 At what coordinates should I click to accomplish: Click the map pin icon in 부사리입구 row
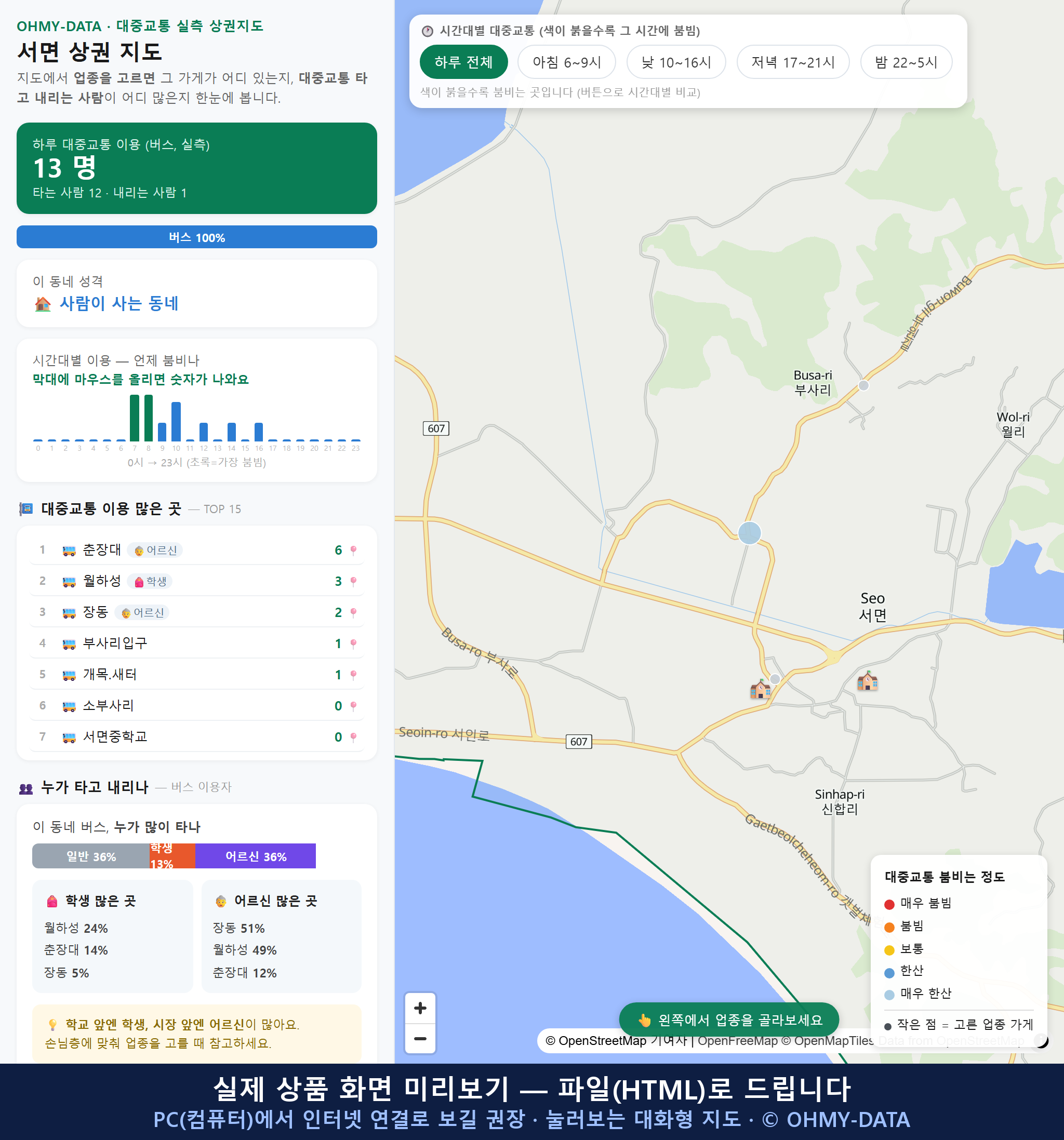point(353,643)
